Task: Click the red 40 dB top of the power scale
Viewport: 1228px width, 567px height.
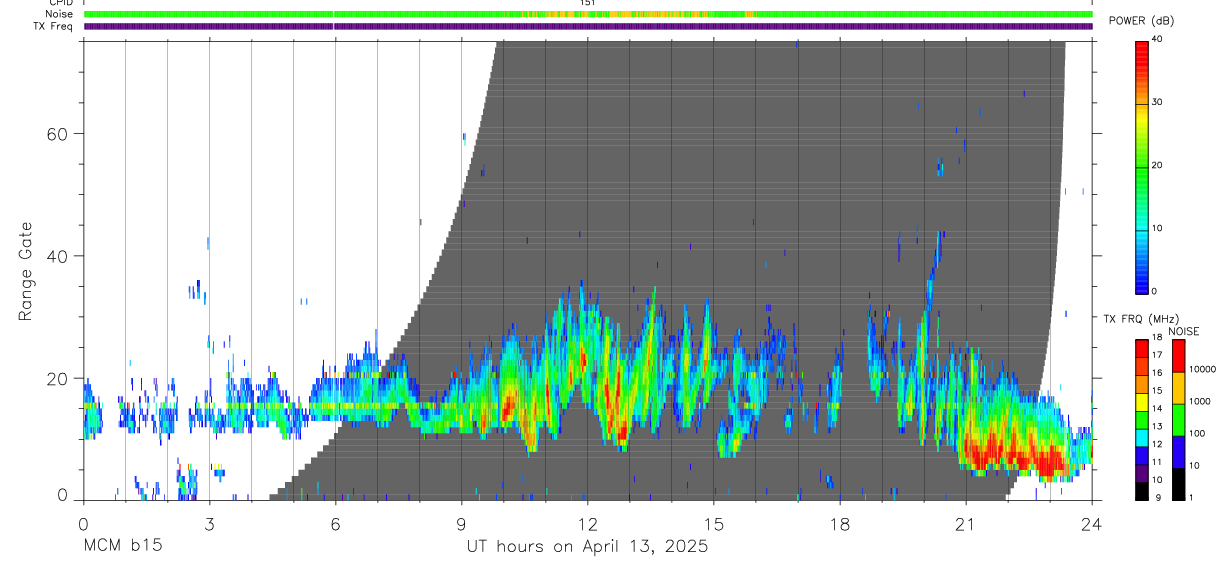Action: pos(1141,44)
